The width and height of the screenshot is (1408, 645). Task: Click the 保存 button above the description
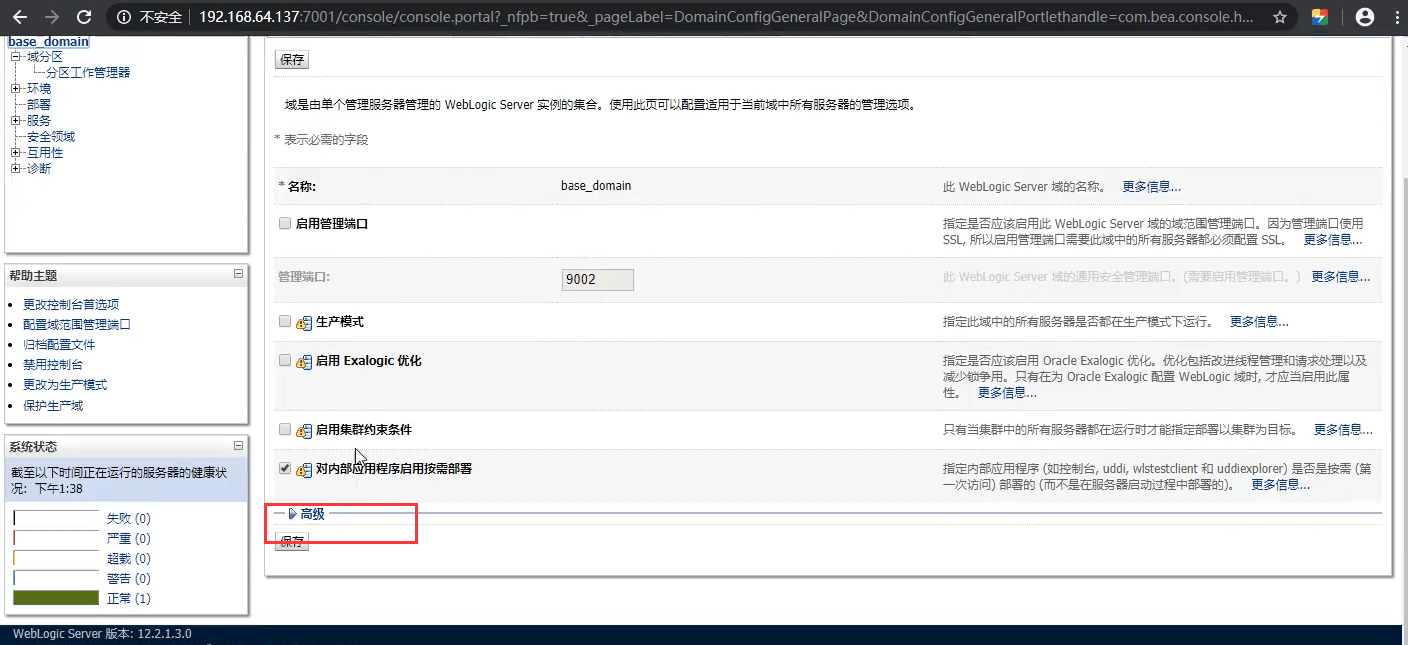[292, 59]
